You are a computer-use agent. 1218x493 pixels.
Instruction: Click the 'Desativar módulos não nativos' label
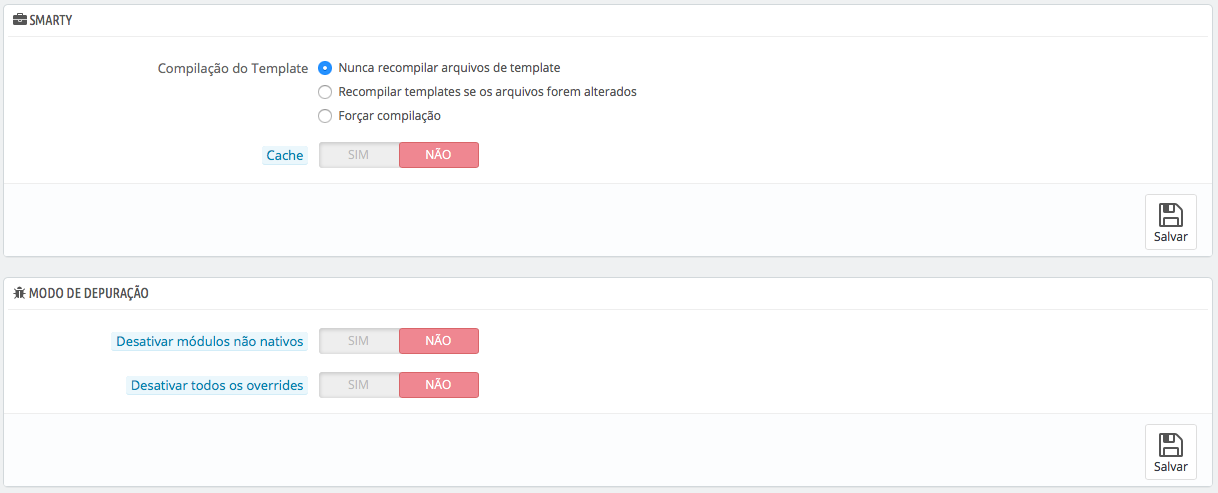[x=210, y=342]
